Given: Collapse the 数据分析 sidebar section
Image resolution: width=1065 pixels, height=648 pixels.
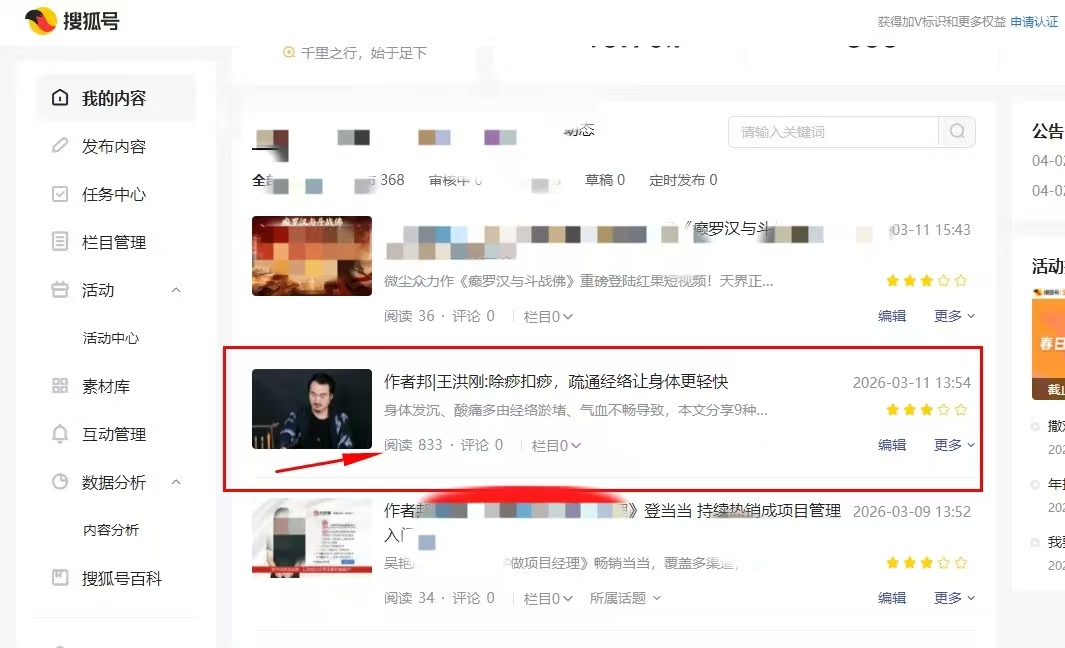Looking at the screenshot, I should [176, 482].
